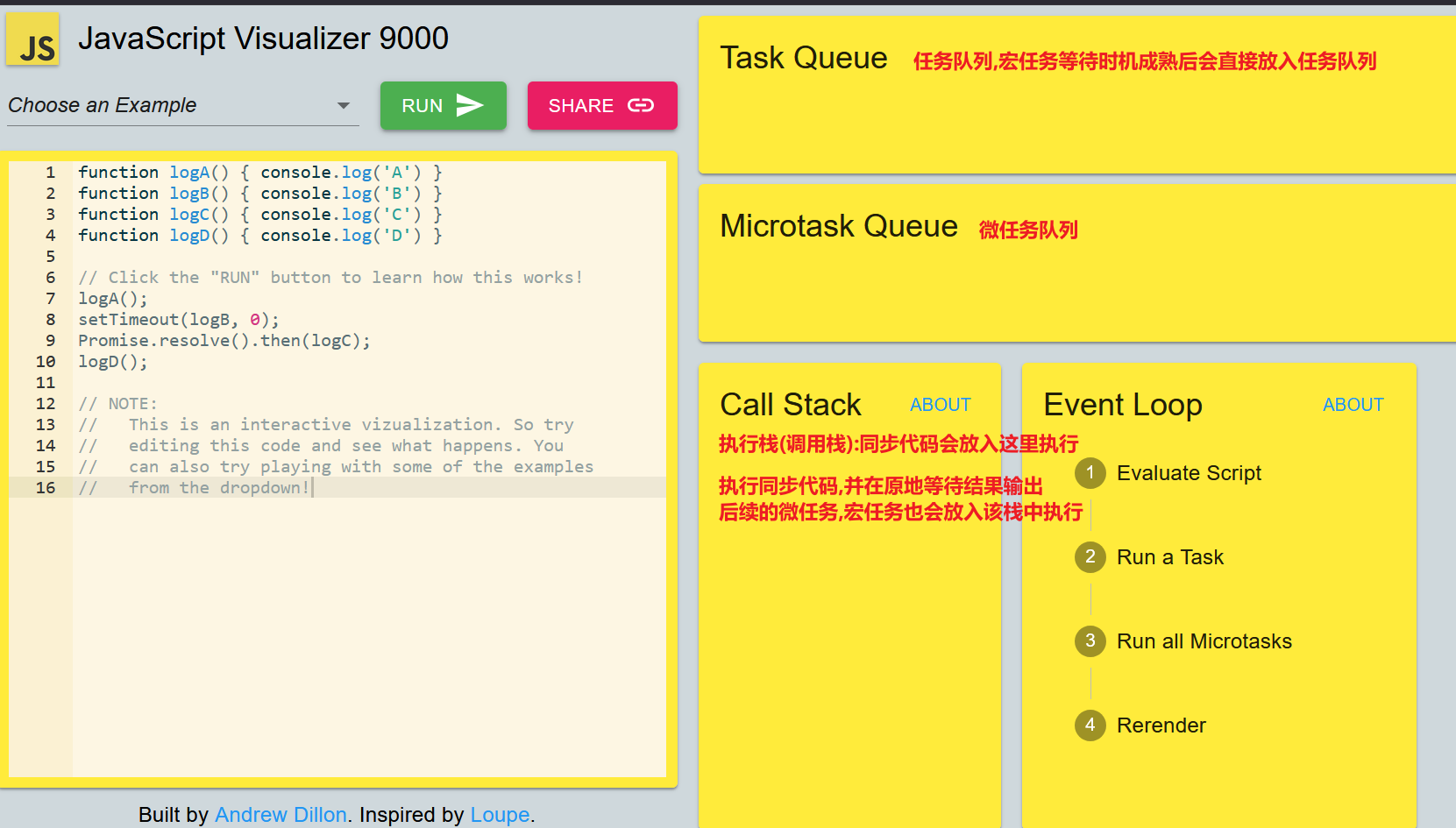The width and height of the screenshot is (1456, 828).
Task: Click the step 3 circle for Run all Microtasks
Action: (1090, 641)
